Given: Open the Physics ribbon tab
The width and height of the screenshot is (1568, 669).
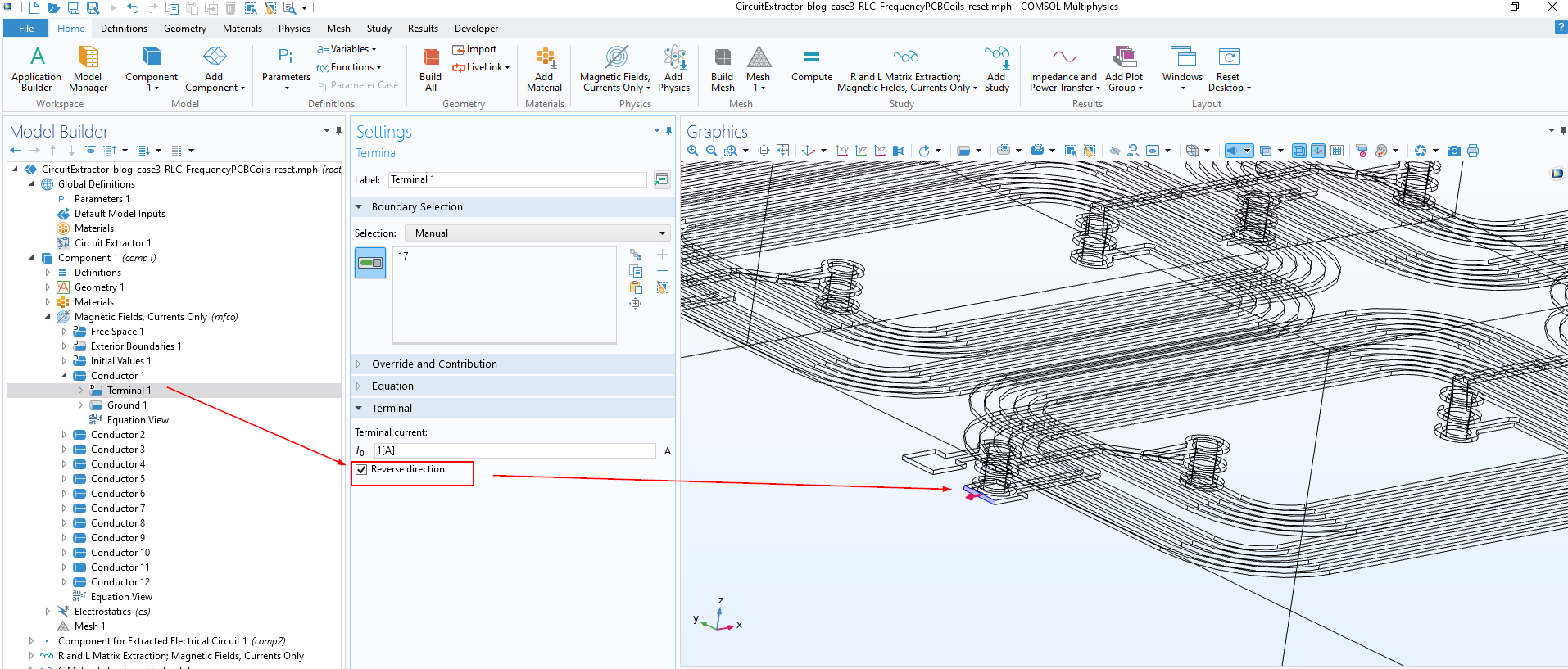Looking at the screenshot, I should click(x=294, y=29).
